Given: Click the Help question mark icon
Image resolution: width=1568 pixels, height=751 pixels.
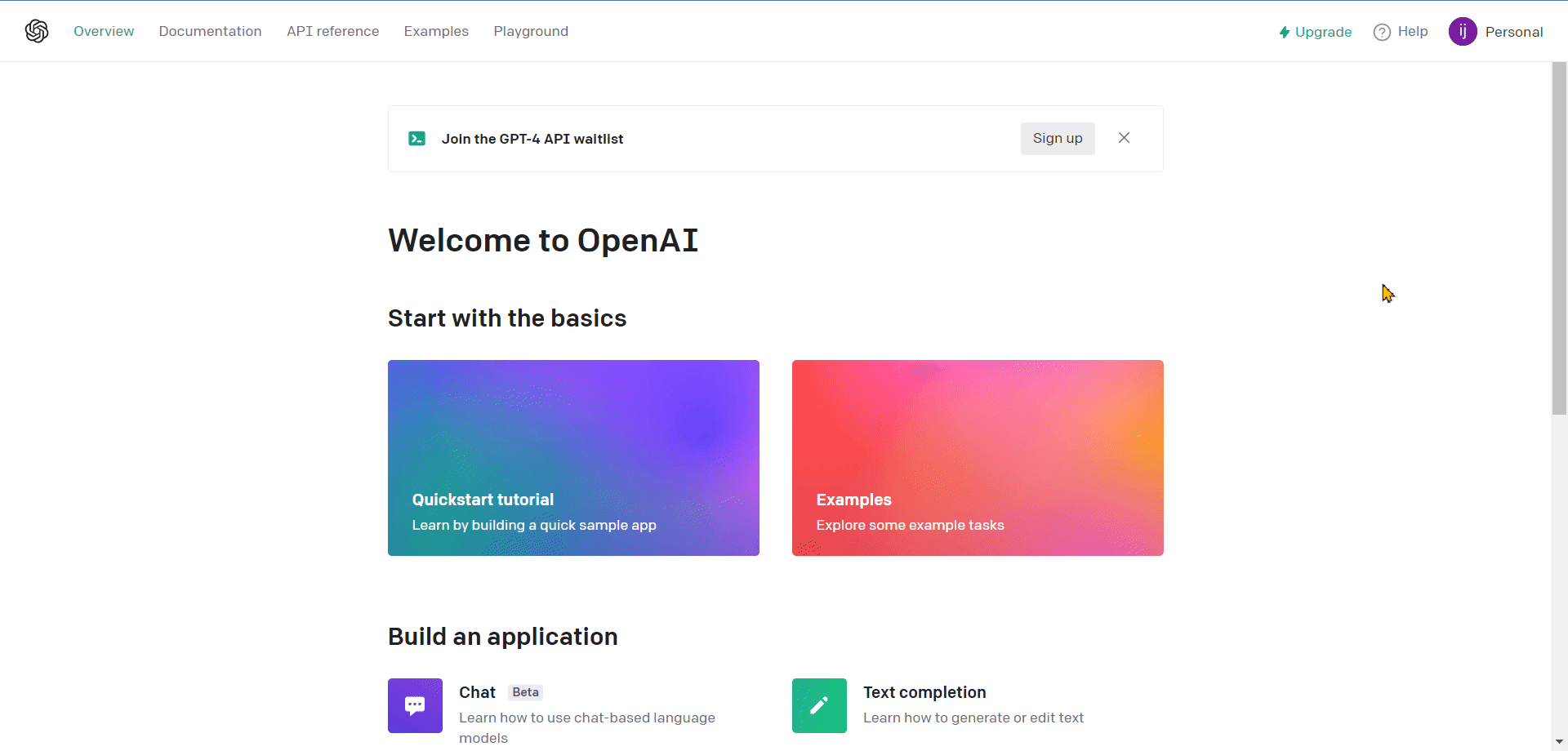Looking at the screenshot, I should pyautogui.click(x=1382, y=32).
